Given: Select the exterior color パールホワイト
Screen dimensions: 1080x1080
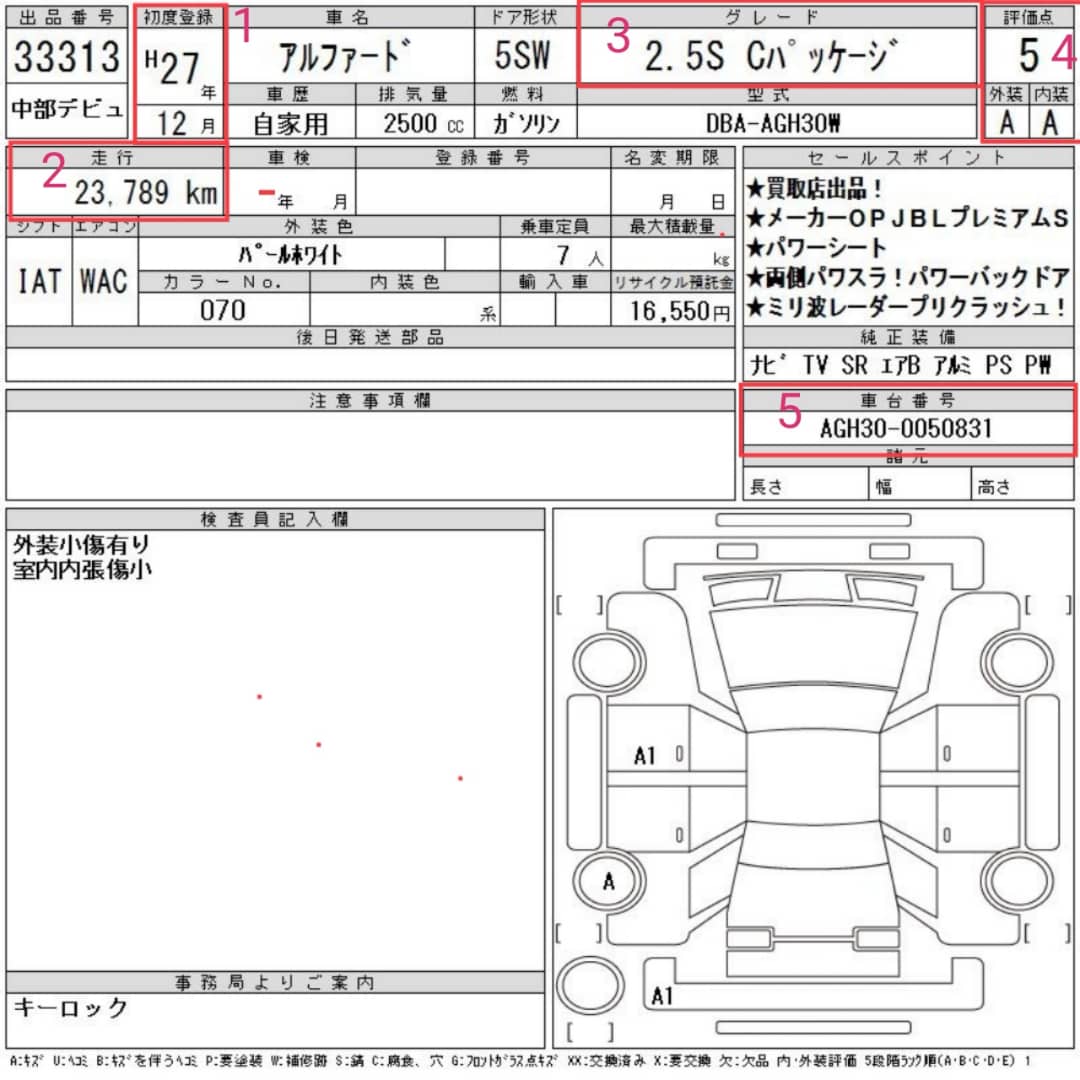Looking at the screenshot, I should (x=290, y=254).
